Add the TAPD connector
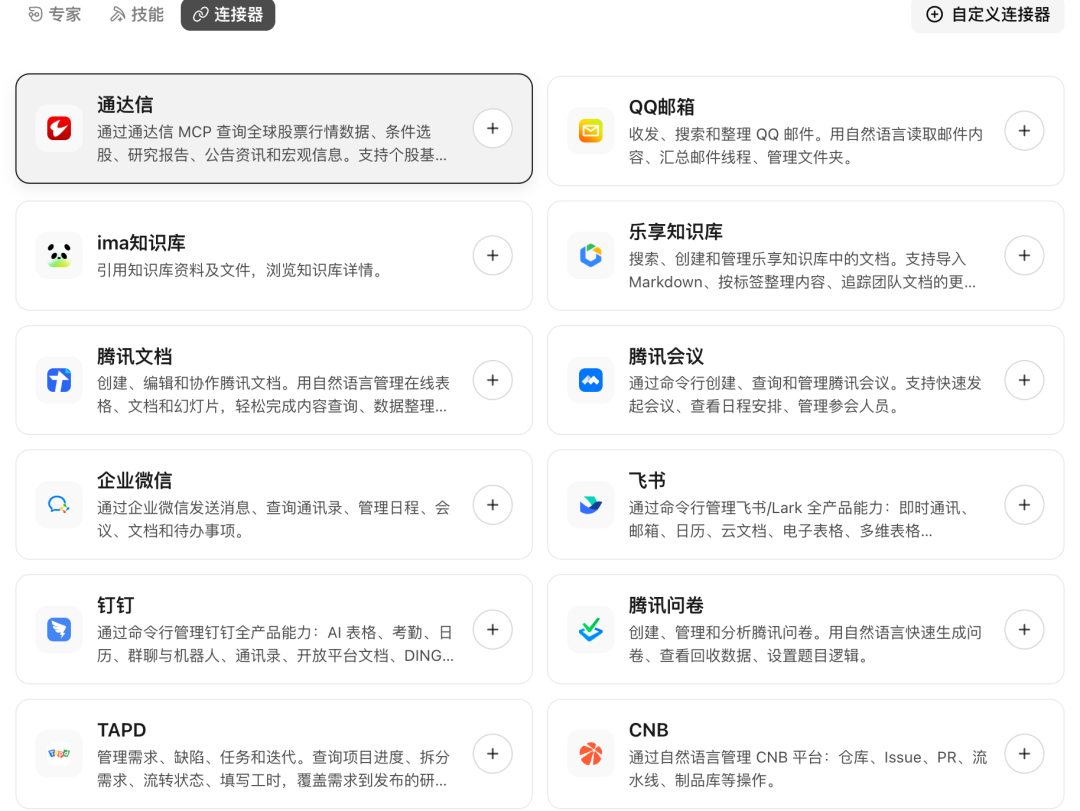1080x811 pixels. (492, 754)
